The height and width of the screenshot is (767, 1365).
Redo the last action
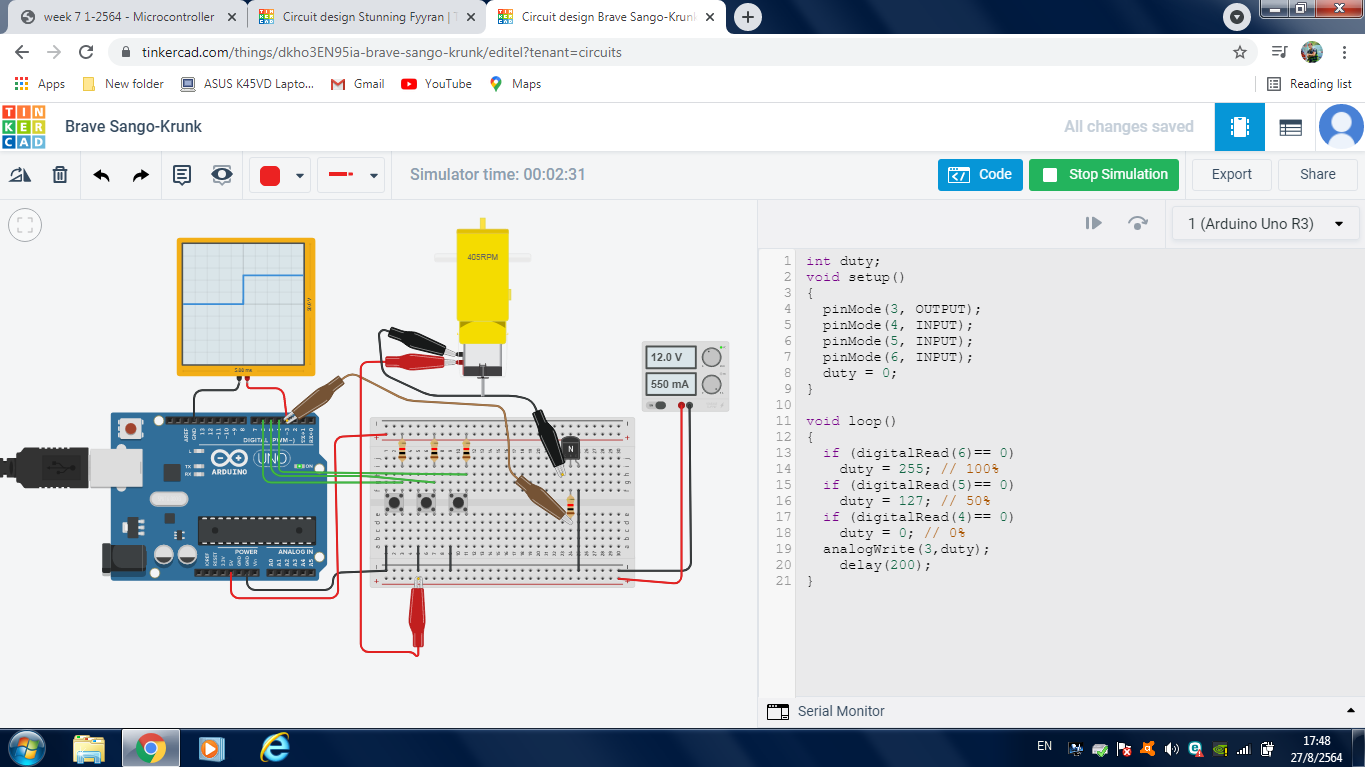point(141,175)
